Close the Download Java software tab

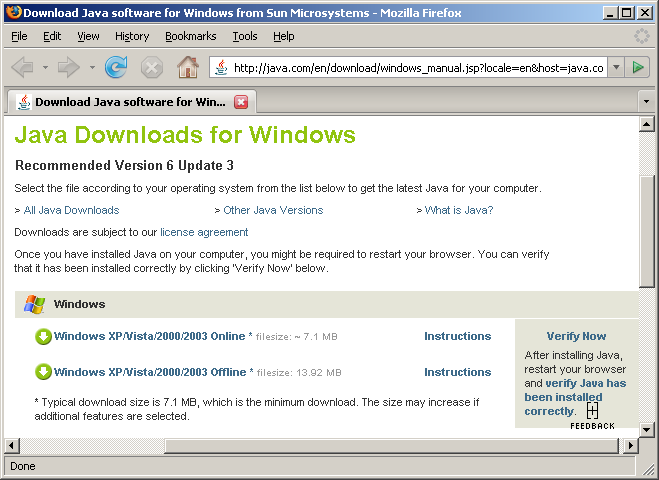(241, 102)
